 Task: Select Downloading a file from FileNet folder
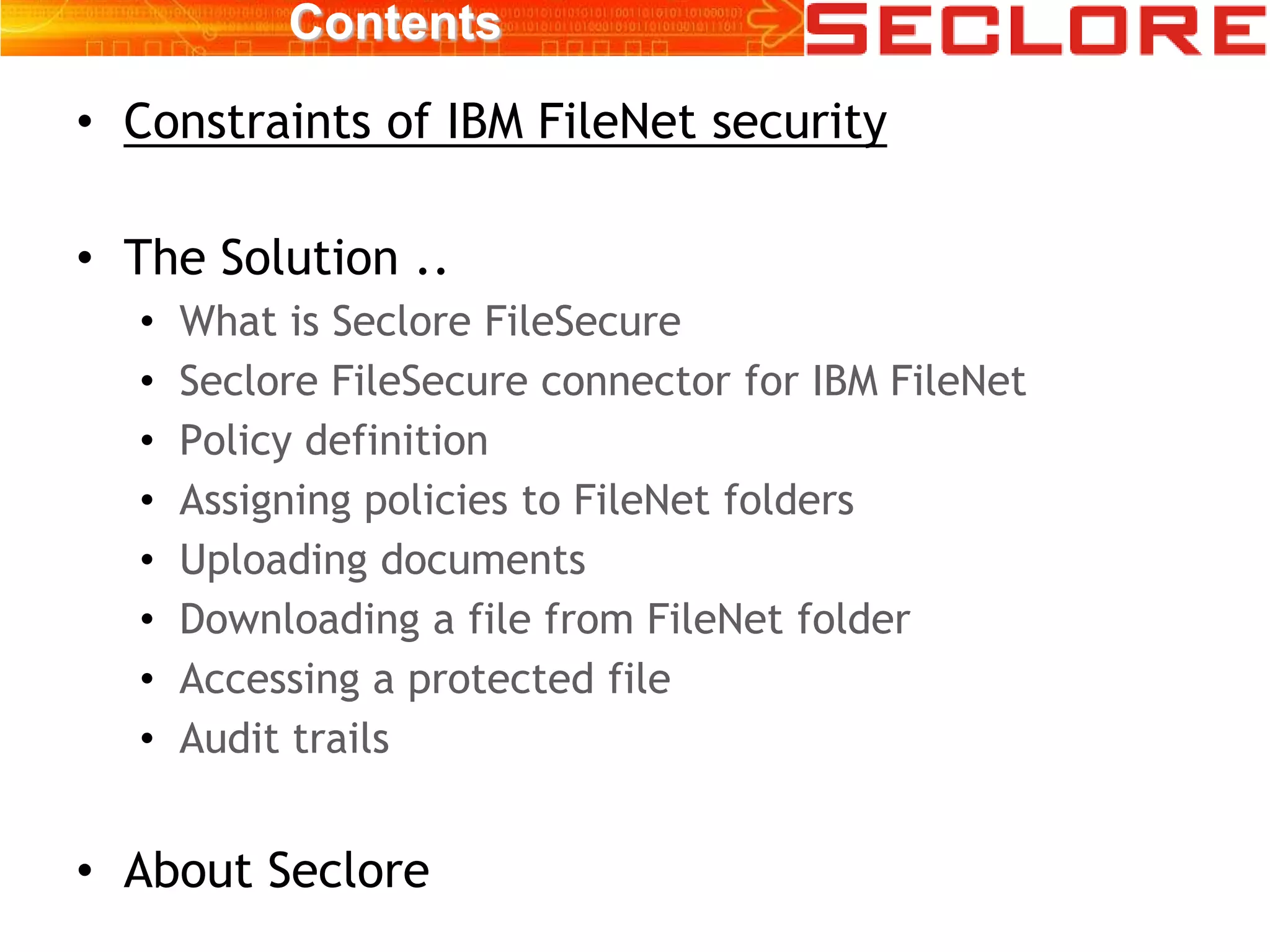click(544, 619)
